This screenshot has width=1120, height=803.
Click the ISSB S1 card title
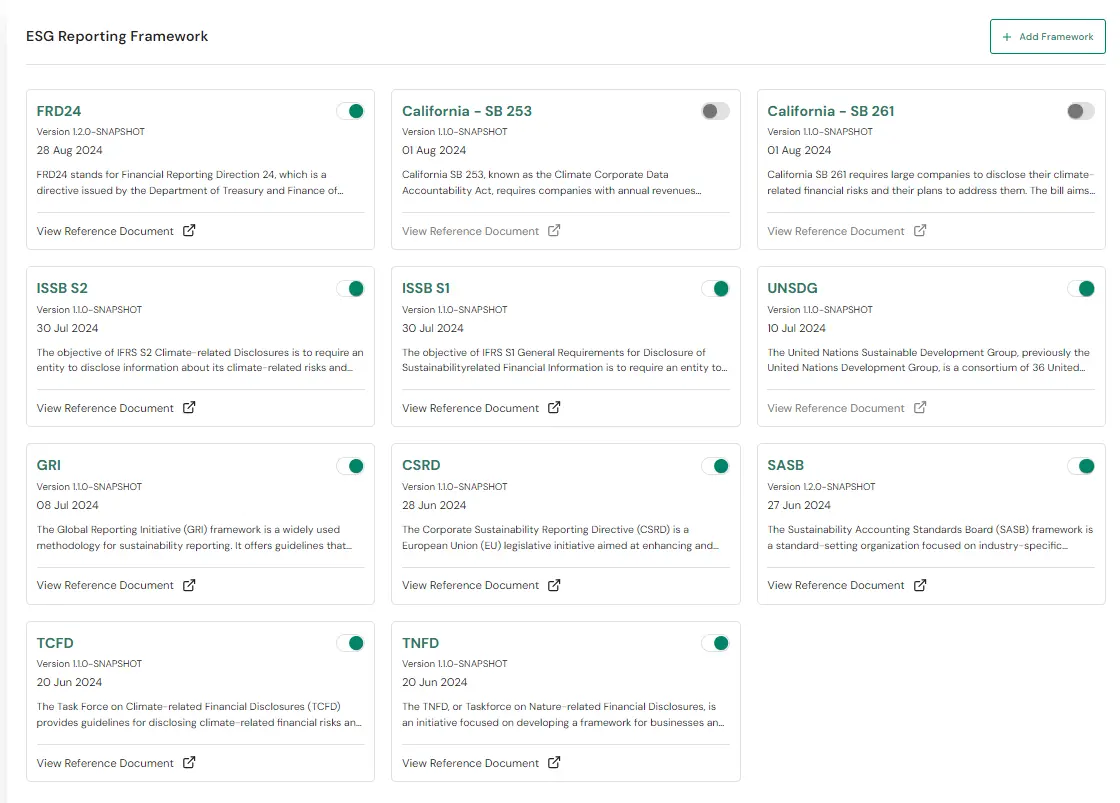point(426,288)
